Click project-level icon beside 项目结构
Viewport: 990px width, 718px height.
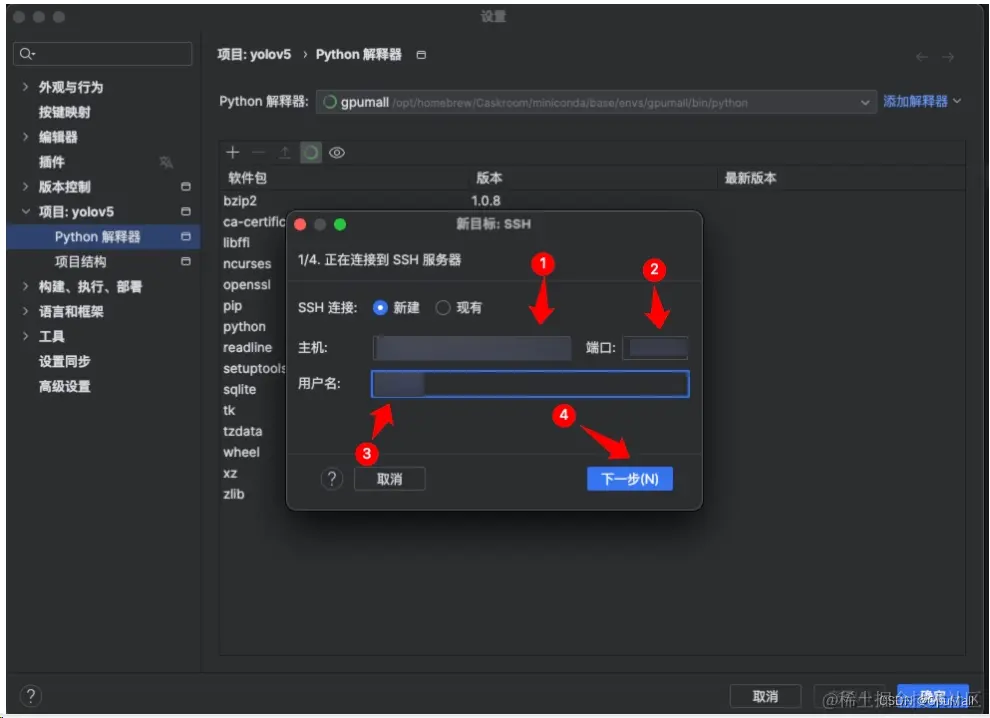[186, 261]
